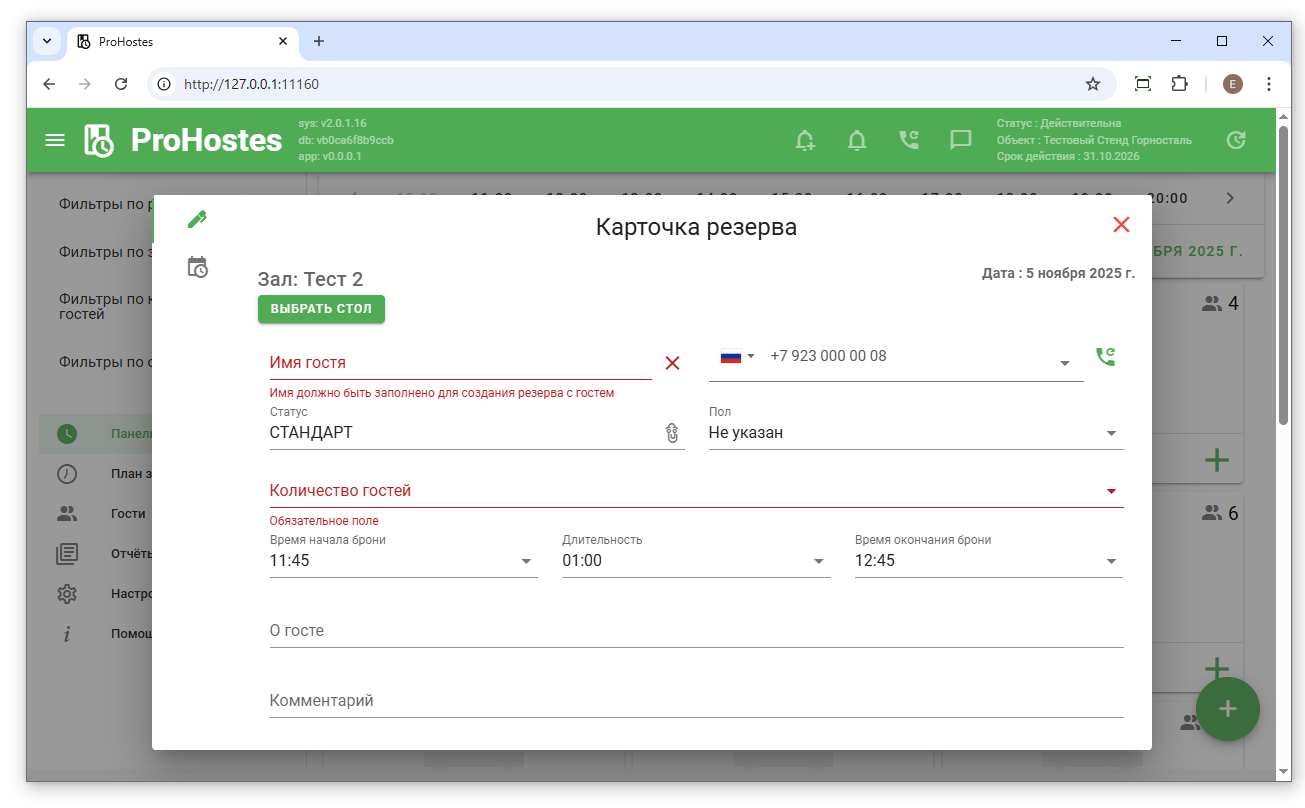Image resolution: width=1305 pixels, height=808 pixels.
Task: Open the calendar history icon in card sidebar
Action: (197, 267)
